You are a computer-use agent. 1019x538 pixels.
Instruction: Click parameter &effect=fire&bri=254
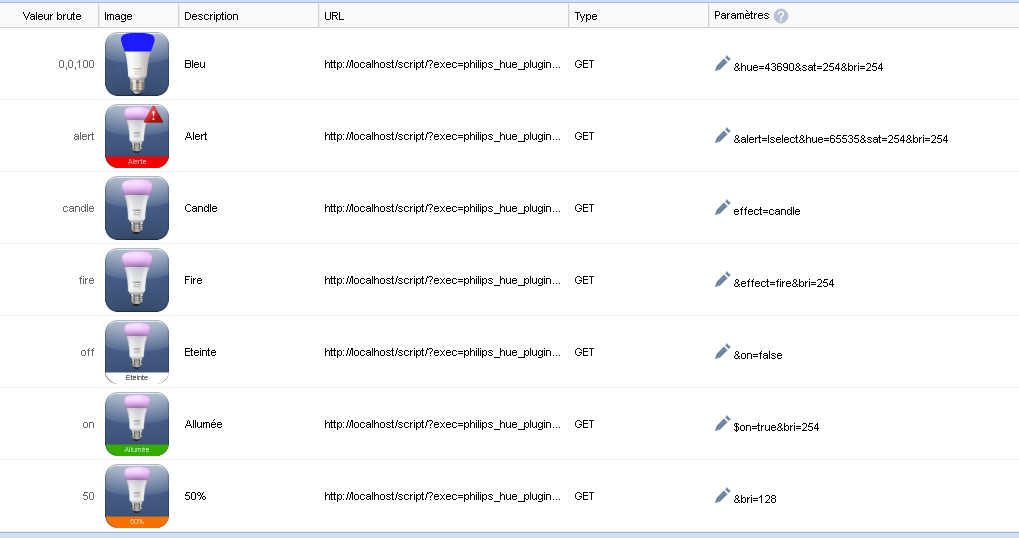pyautogui.click(x=784, y=283)
